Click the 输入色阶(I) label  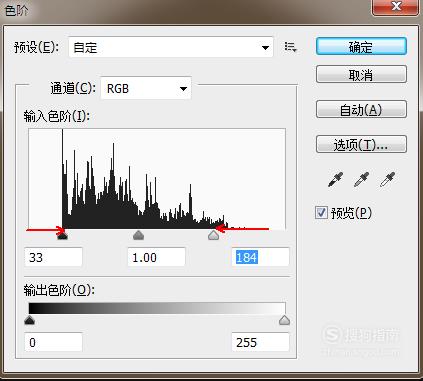coord(57,116)
